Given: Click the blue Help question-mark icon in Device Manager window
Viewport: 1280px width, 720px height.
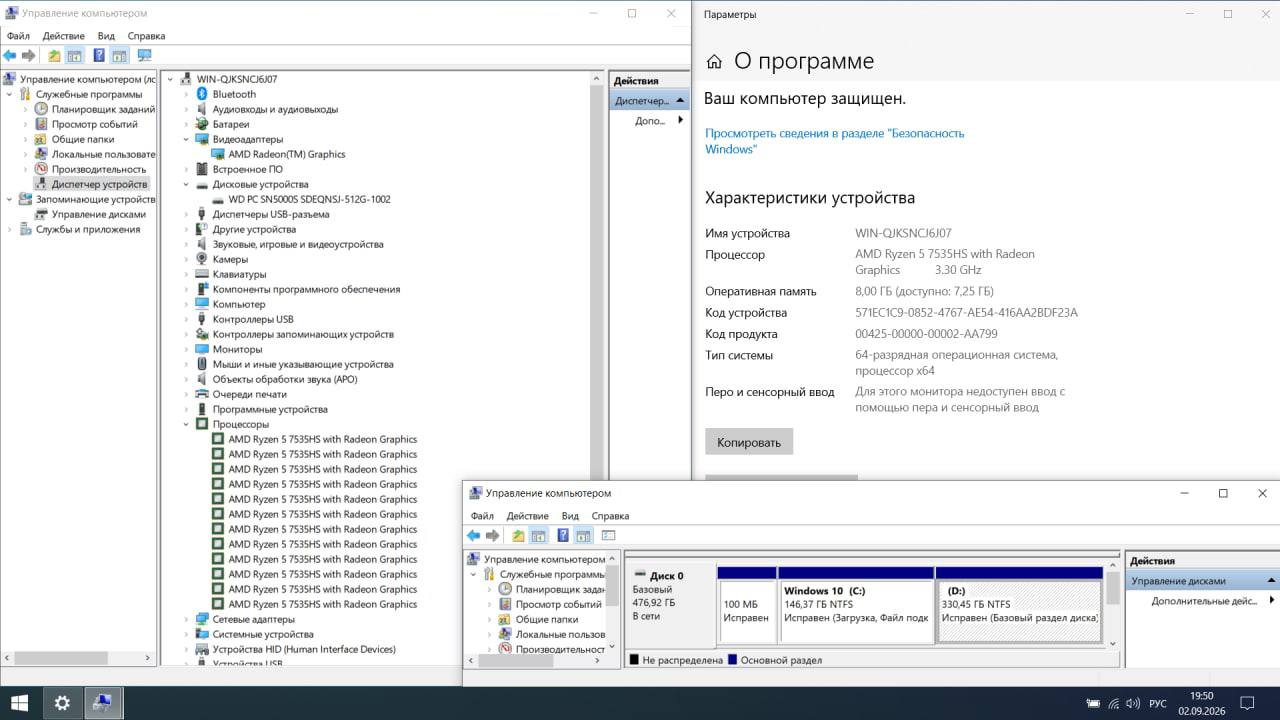Looking at the screenshot, I should pyautogui.click(x=99, y=56).
